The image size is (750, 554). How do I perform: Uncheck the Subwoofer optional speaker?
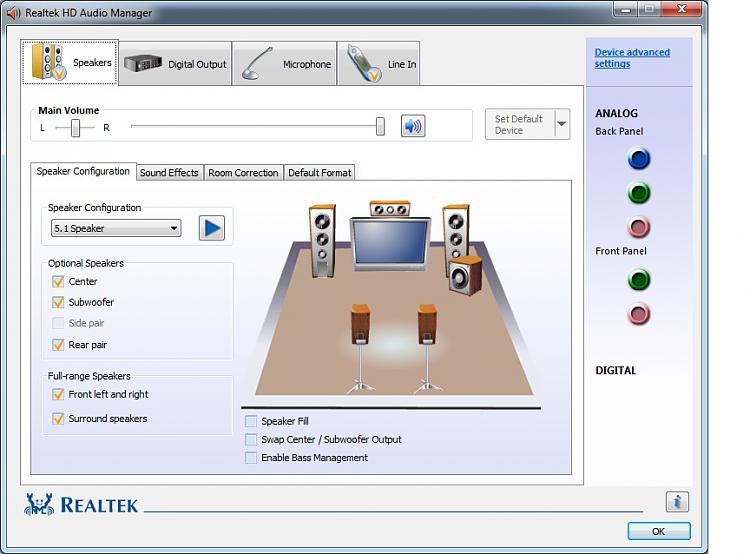[x=58, y=302]
